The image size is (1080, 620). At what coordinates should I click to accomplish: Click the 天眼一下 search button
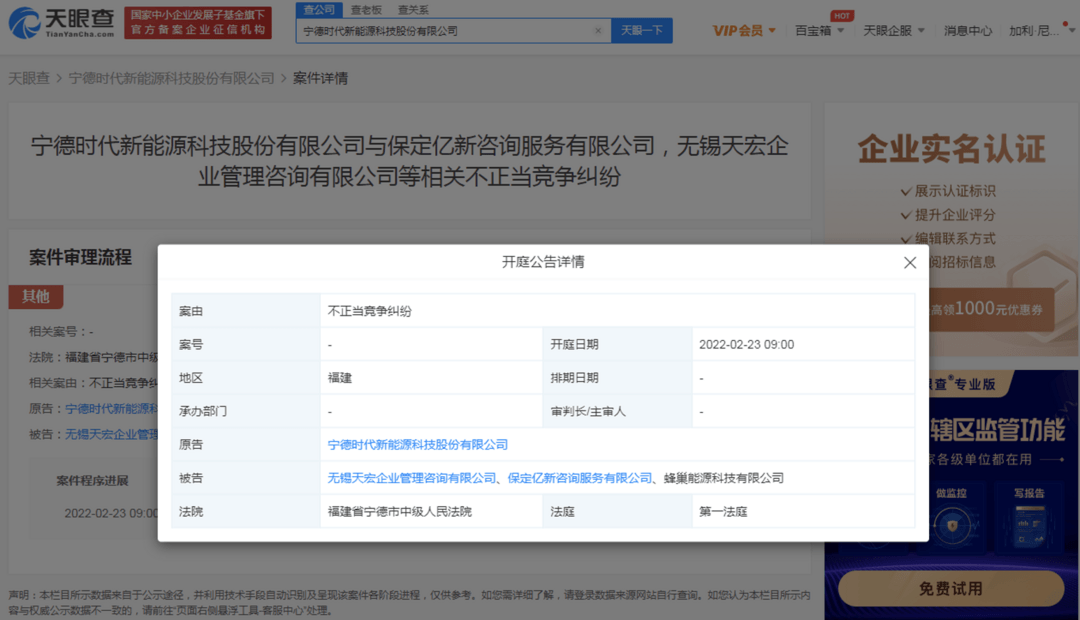point(641,30)
